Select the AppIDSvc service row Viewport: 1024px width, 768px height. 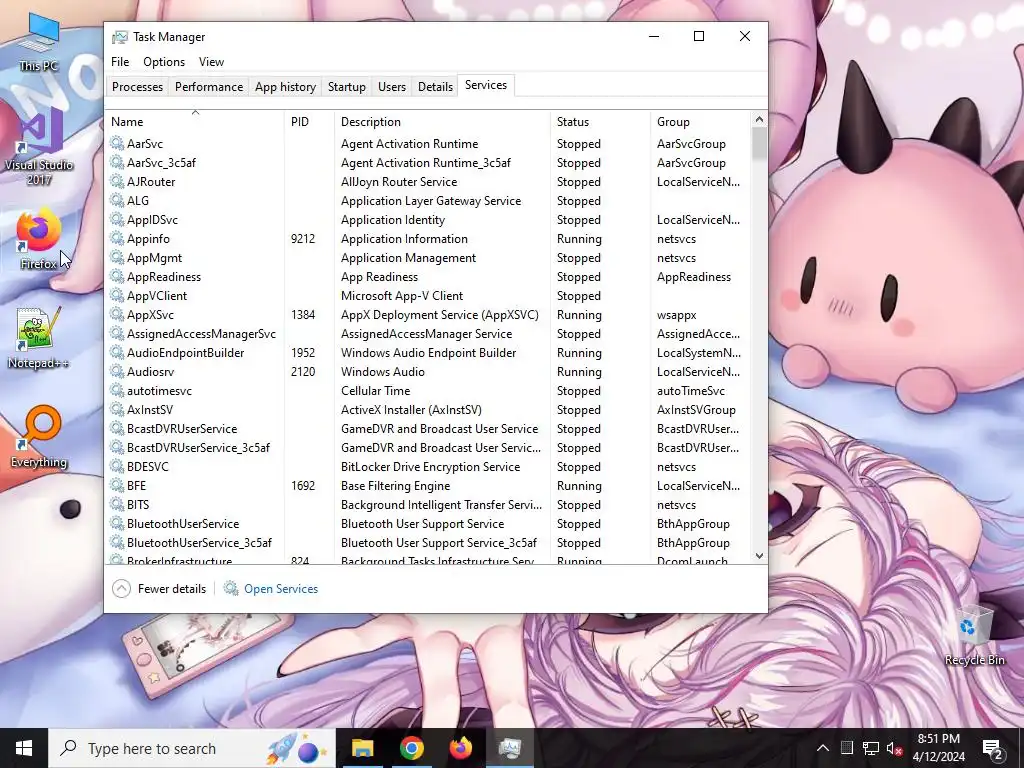(428, 219)
